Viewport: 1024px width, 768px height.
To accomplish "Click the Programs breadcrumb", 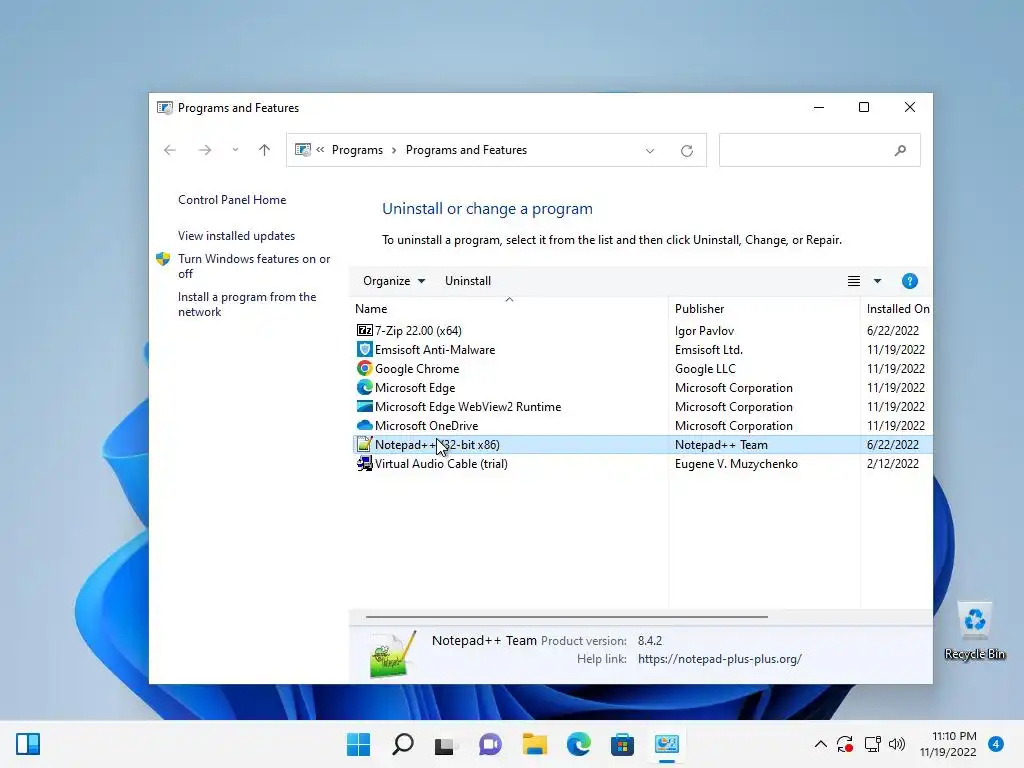I will point(357,150).
